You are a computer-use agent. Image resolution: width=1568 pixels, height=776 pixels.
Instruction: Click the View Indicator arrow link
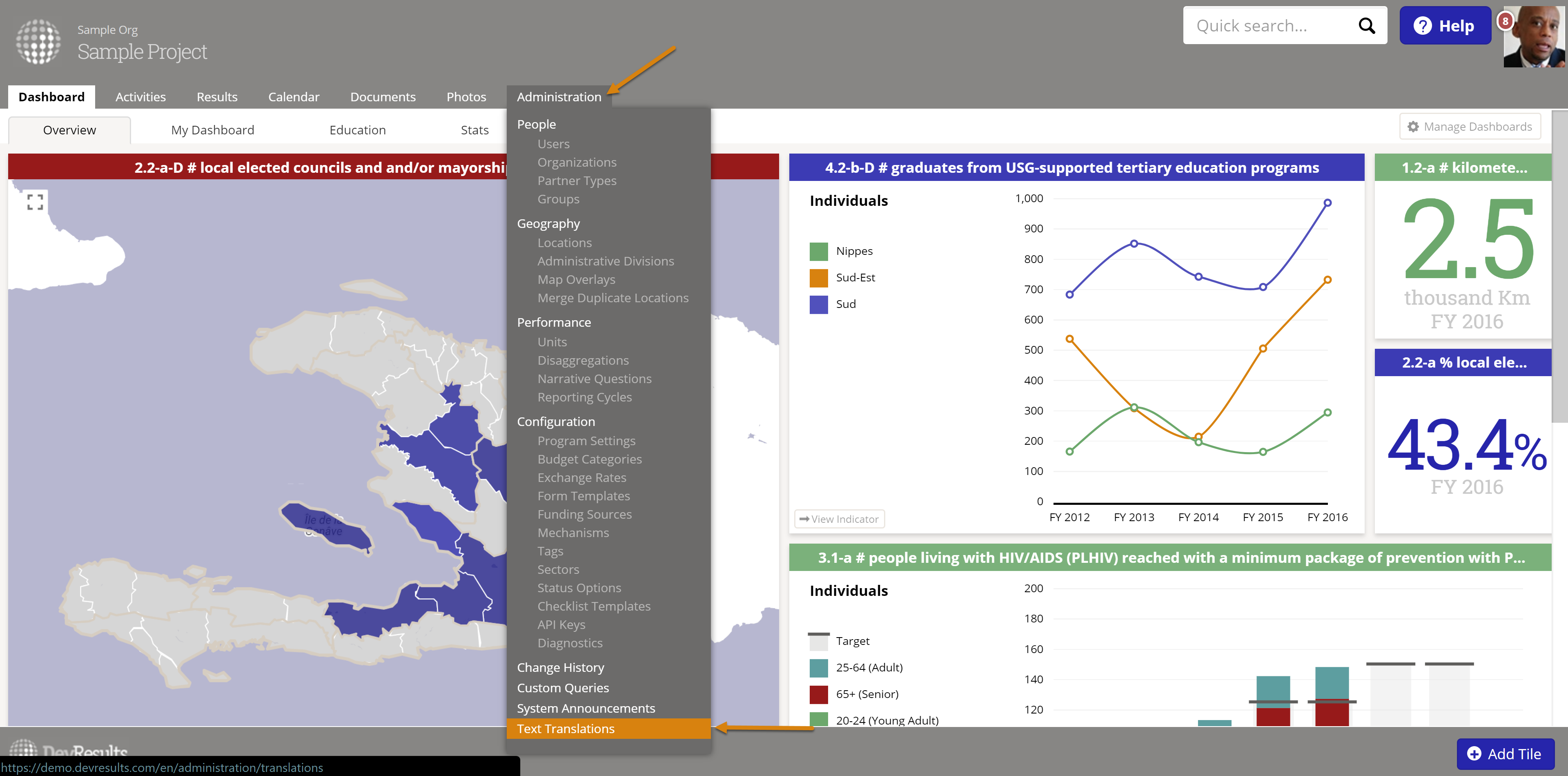point(840,519)
